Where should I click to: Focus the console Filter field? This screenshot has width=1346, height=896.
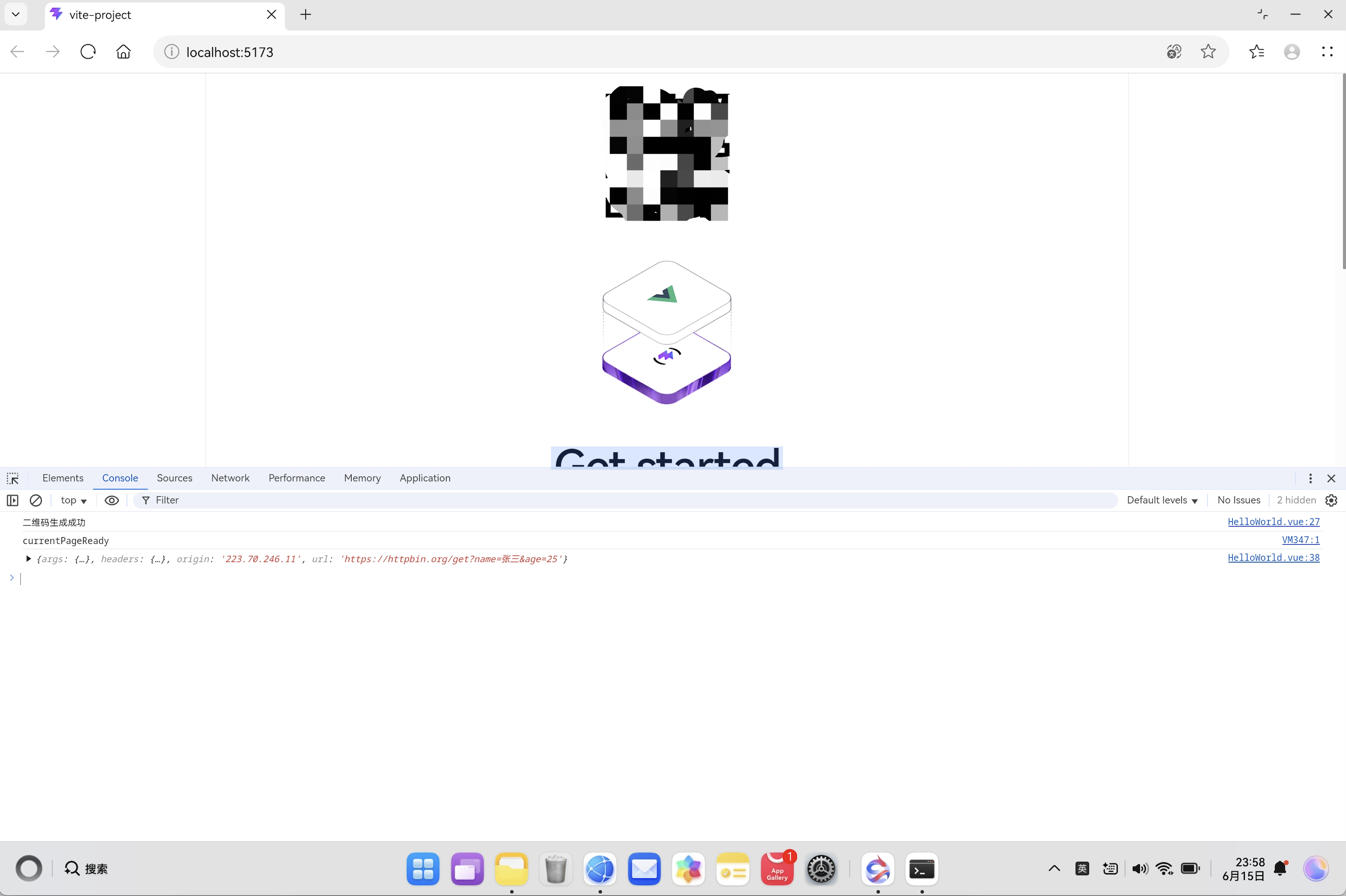click(625, 500)
